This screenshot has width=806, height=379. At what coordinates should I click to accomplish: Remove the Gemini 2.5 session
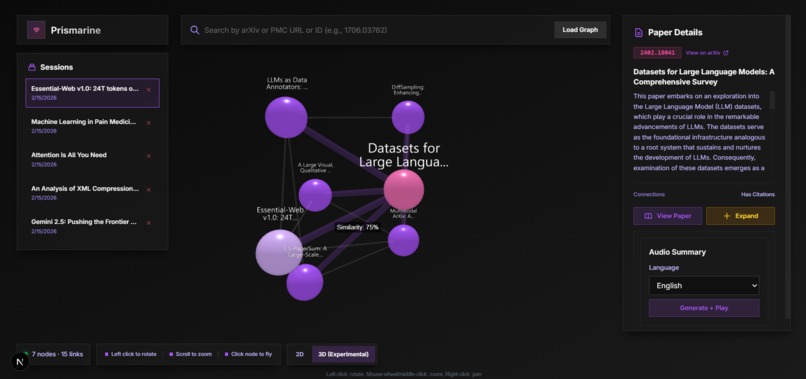pyautogui.click(x=149, y=223)
